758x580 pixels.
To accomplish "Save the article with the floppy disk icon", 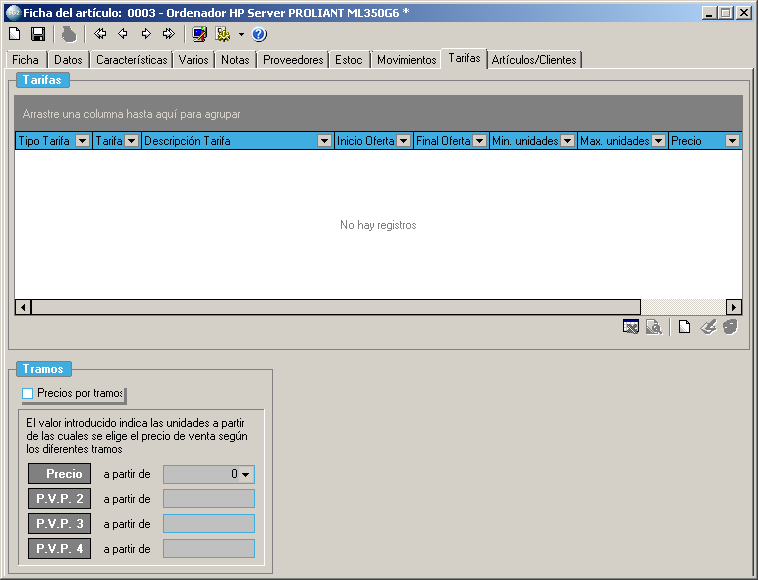I will coord(38,34).
